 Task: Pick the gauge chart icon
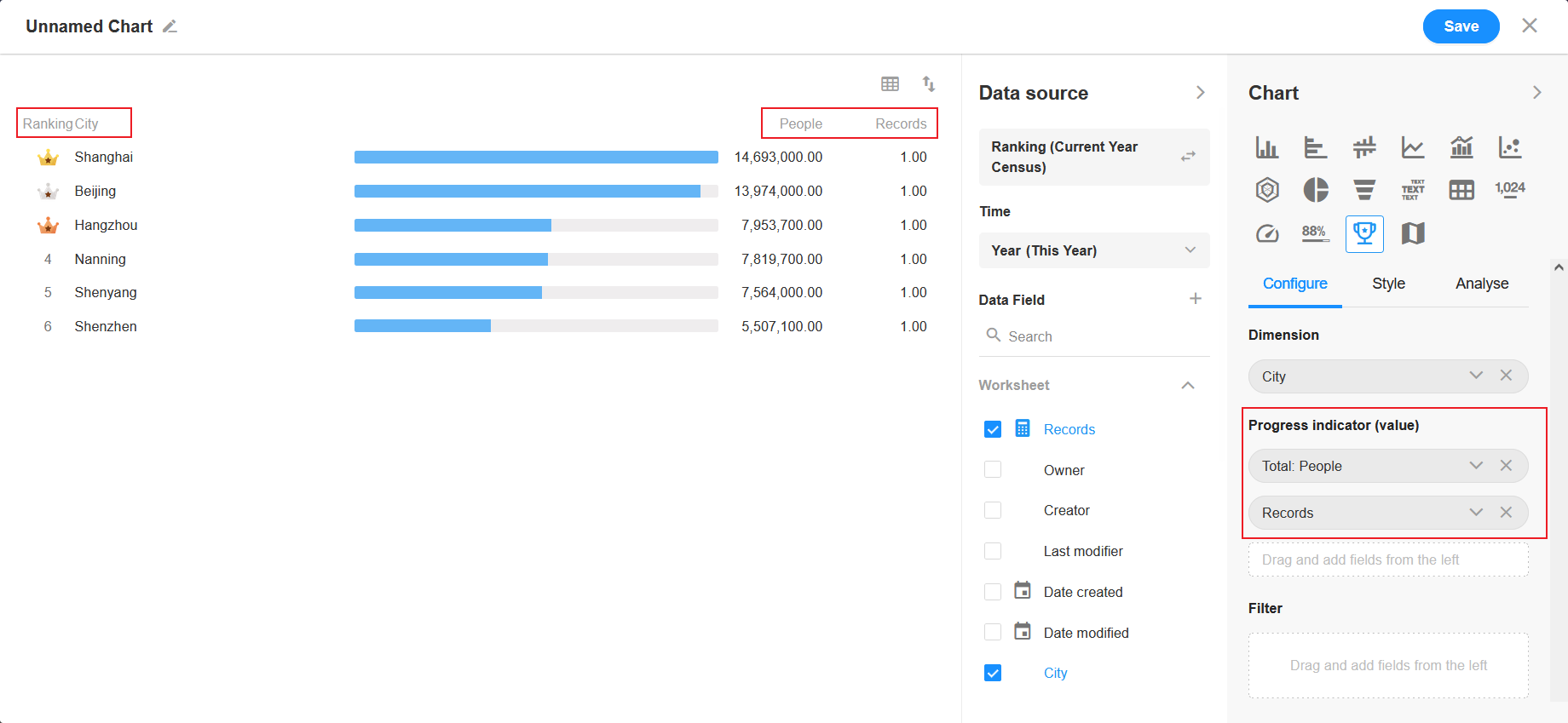1267,233
